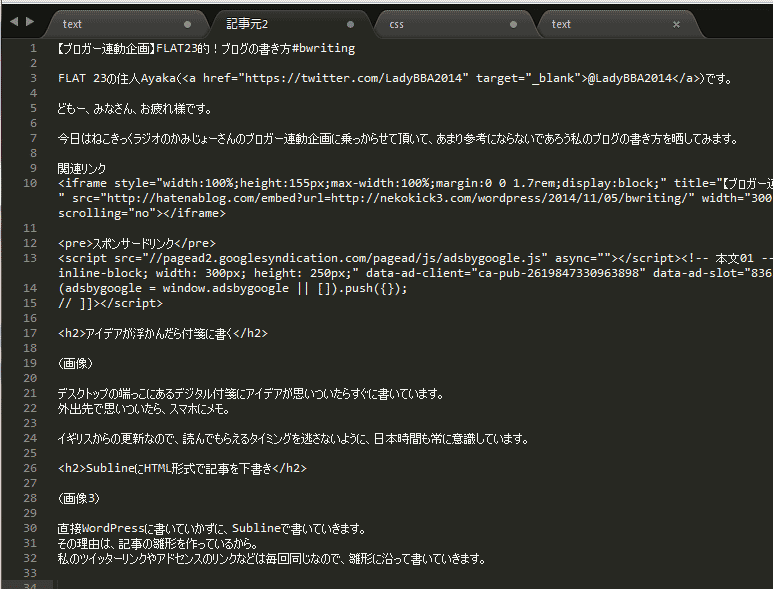The width and height of the screenshot is (773, 589).
Task: Click line number 13 in gutter
Action: click(x=30, y=258)
